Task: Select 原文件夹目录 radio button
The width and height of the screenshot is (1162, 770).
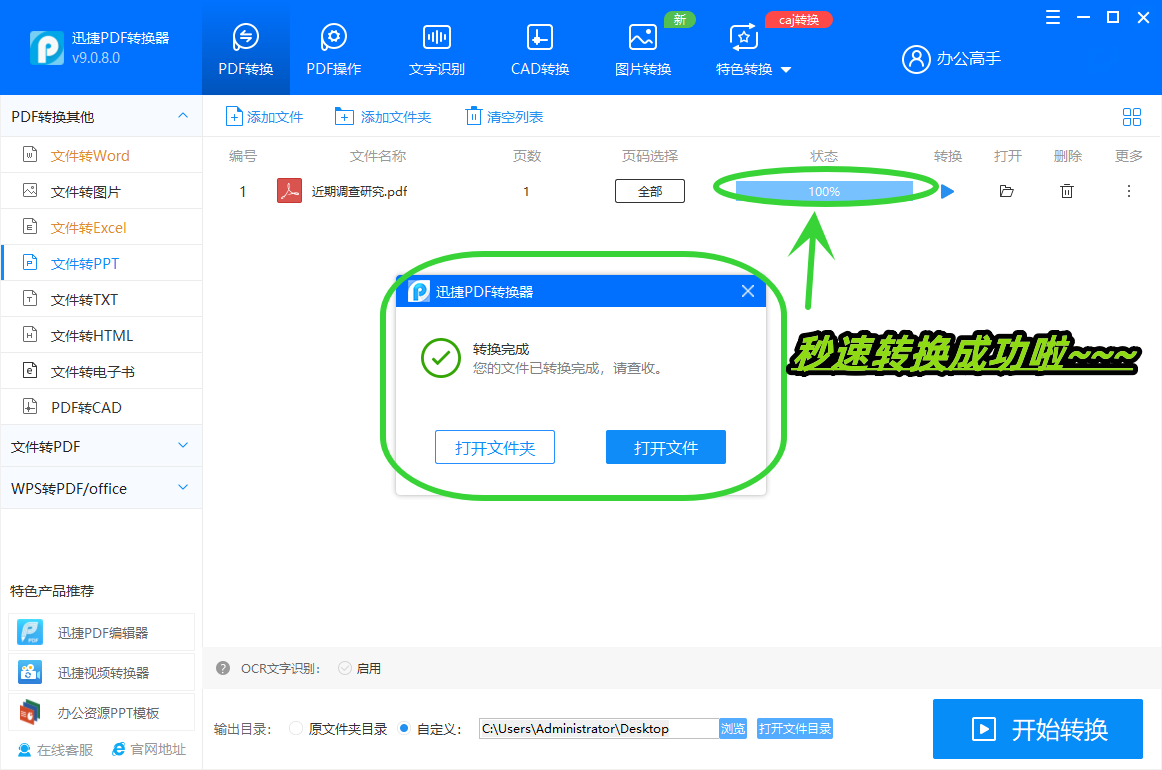Action: [296, 728]
